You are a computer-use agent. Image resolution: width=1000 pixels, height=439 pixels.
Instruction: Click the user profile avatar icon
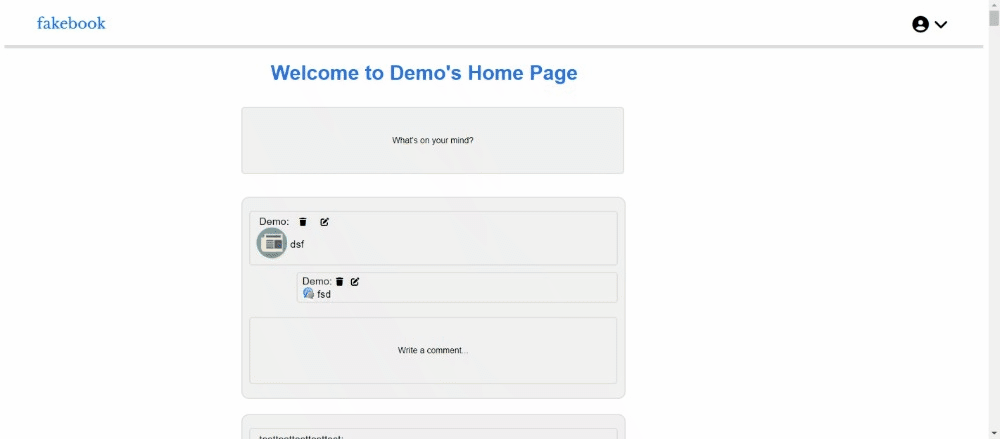tap(920, 24)
